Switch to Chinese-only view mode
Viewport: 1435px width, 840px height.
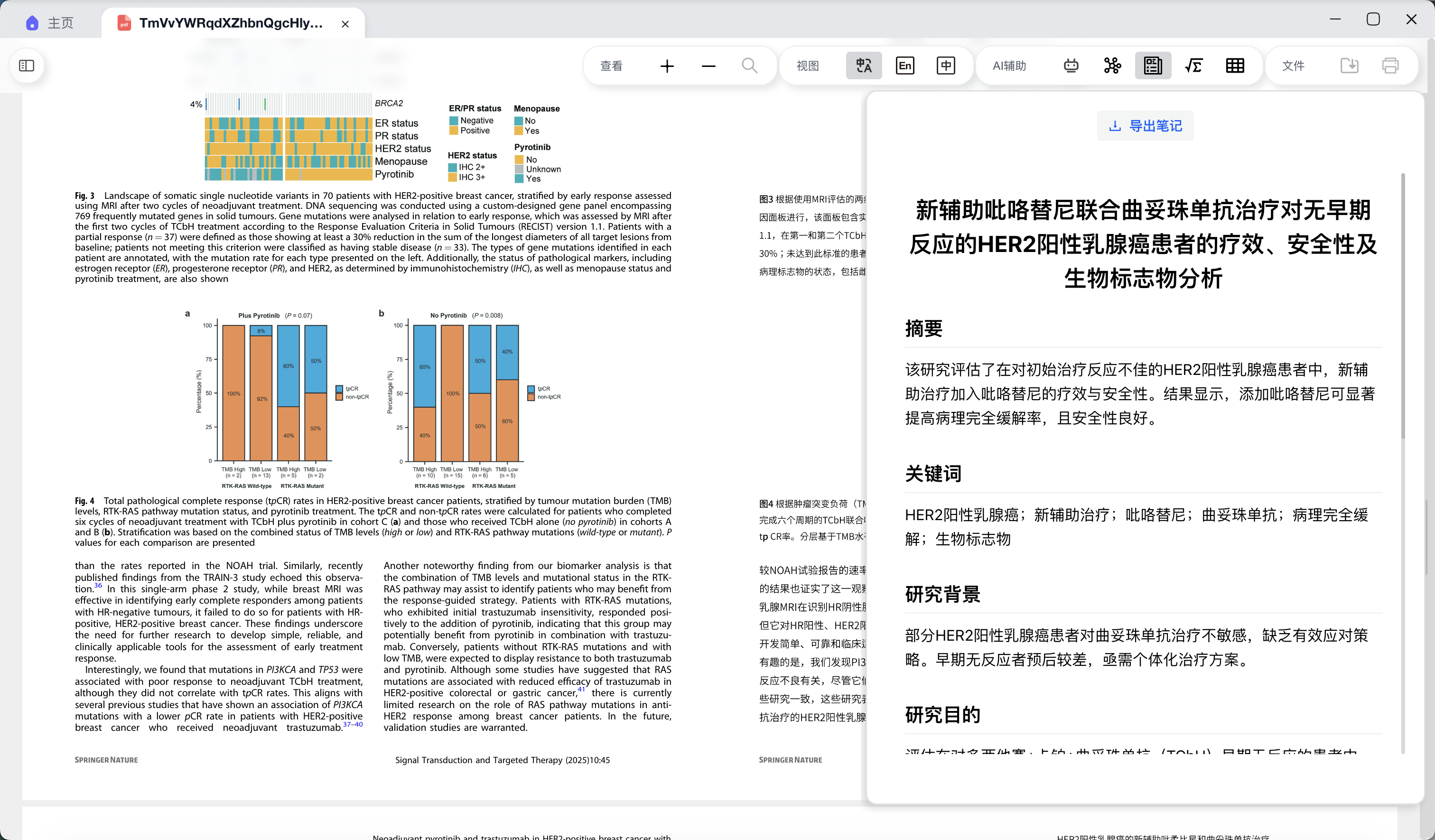click(946, 66)
